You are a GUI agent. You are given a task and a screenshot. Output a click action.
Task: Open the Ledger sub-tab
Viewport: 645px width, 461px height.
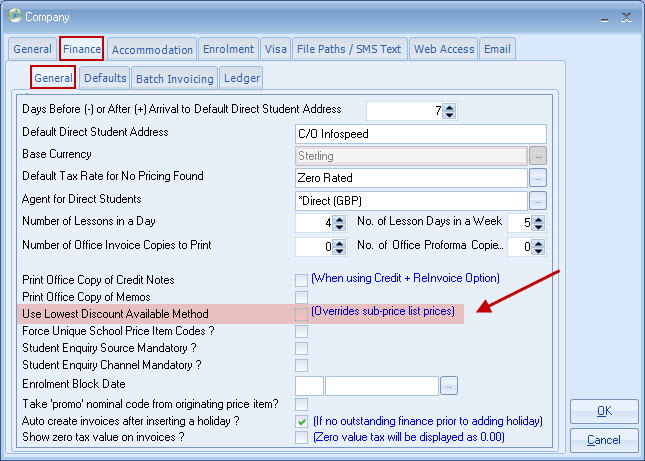241,78
